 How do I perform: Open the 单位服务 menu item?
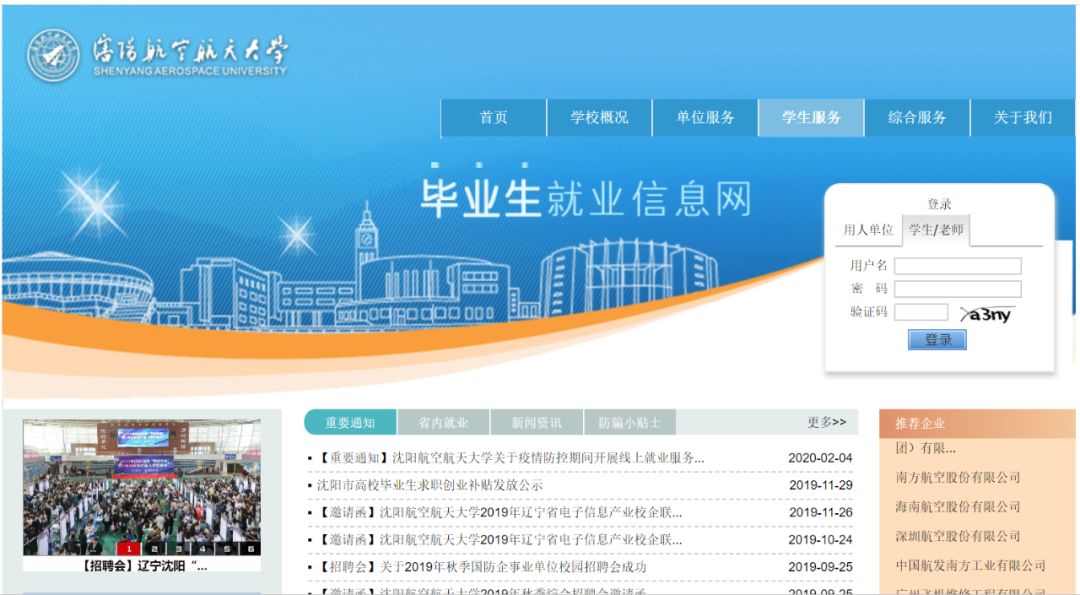(705, 118)
